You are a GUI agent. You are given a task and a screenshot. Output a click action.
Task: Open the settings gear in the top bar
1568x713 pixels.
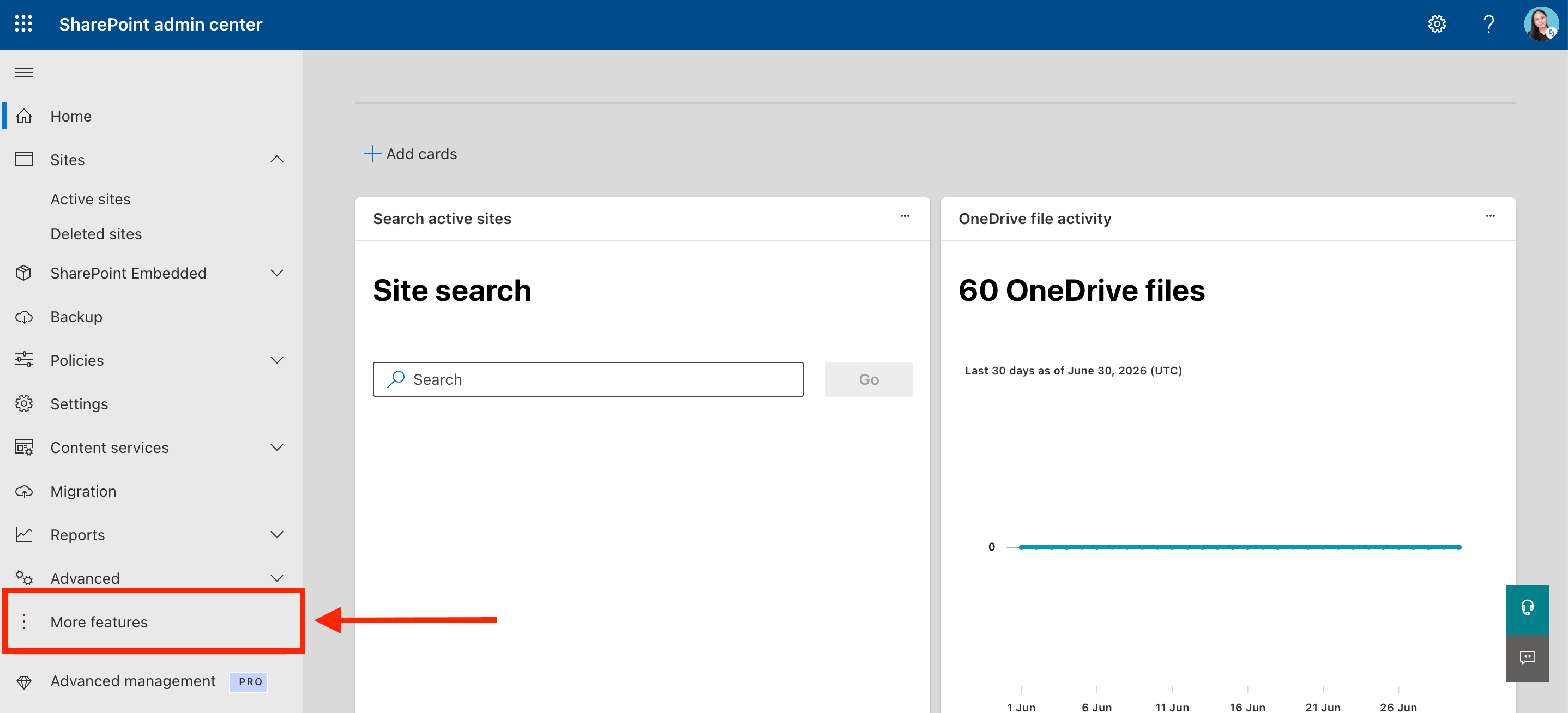click(x=1437, y=25)
